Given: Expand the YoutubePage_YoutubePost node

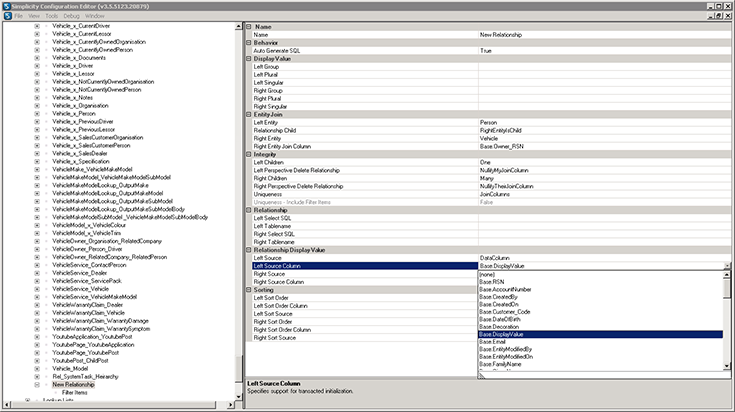Looking at the screenshot, I should pos(37,353).
